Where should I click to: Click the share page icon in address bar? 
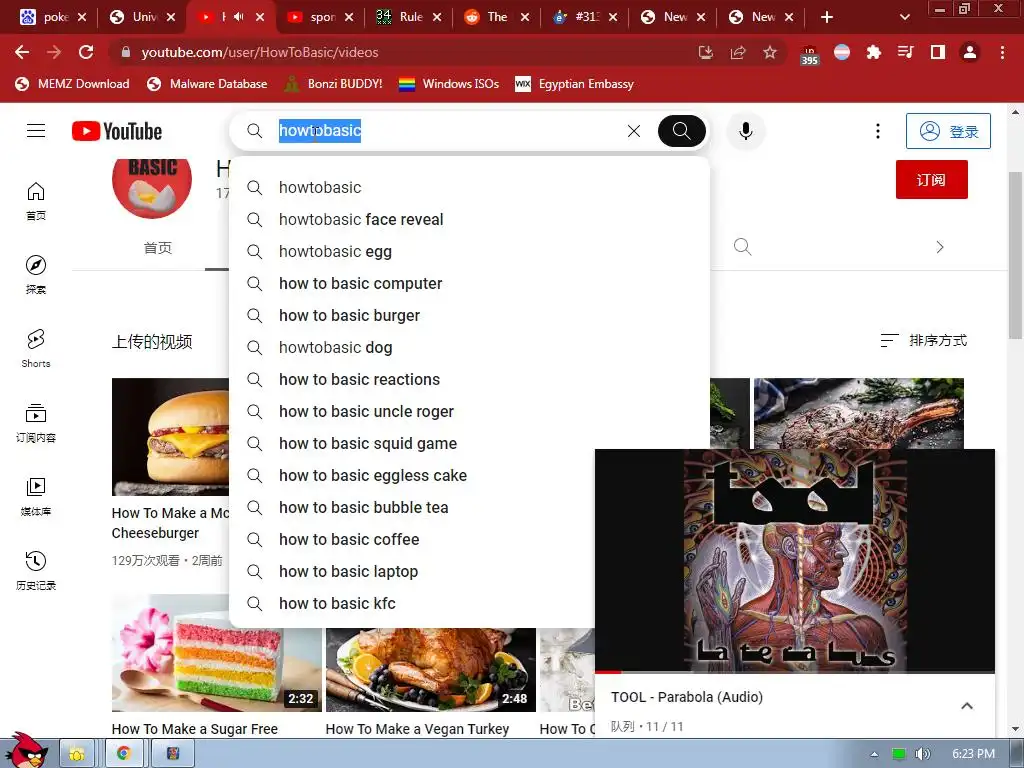pos(738,52)
